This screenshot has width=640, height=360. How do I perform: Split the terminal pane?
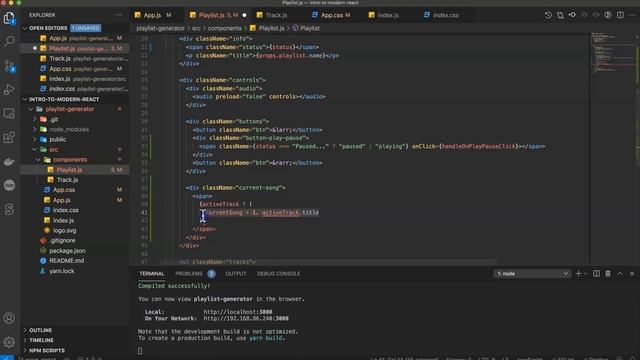tap(596, 273)
